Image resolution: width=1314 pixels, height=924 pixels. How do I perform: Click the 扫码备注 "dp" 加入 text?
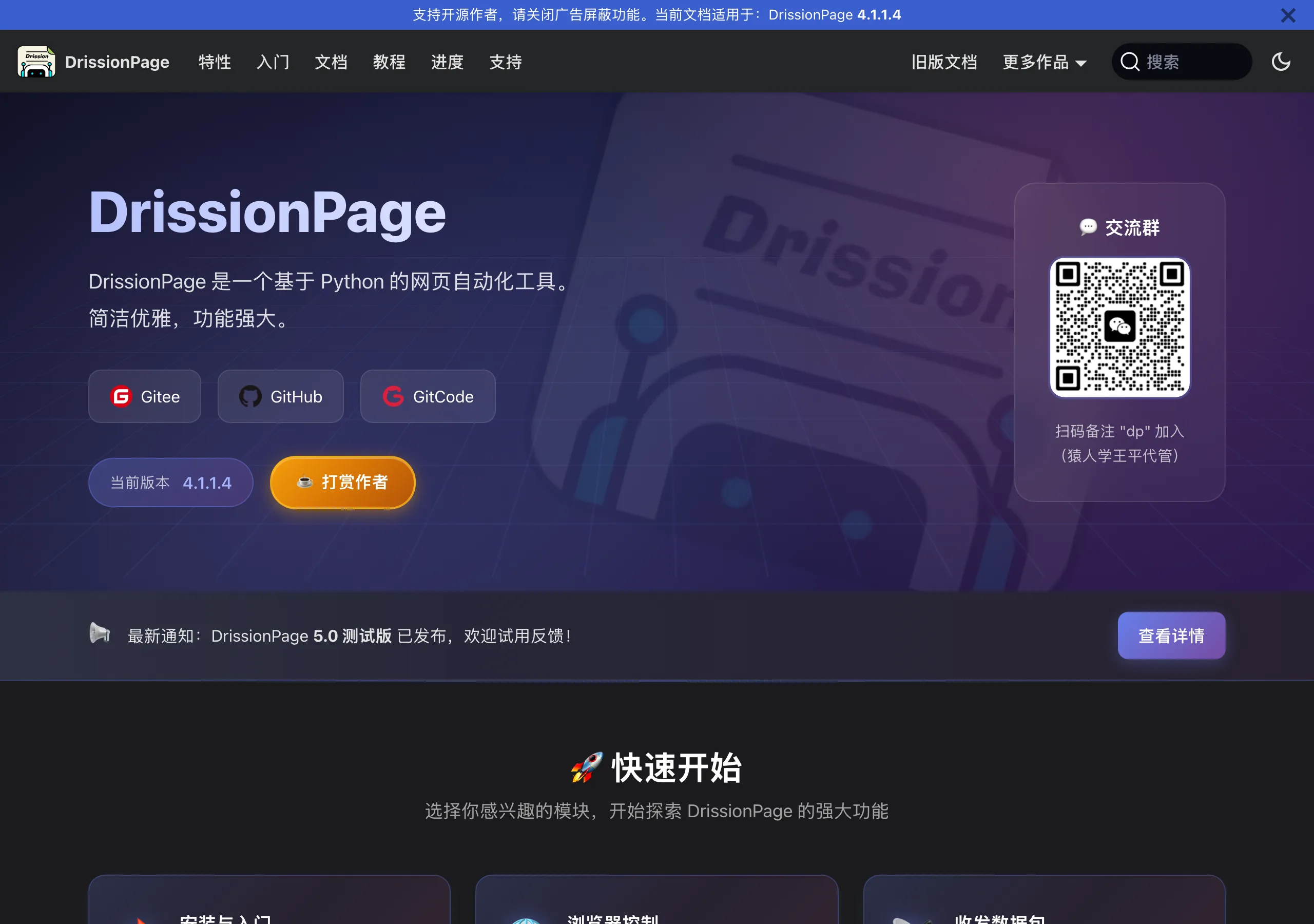click(1119, 431)
